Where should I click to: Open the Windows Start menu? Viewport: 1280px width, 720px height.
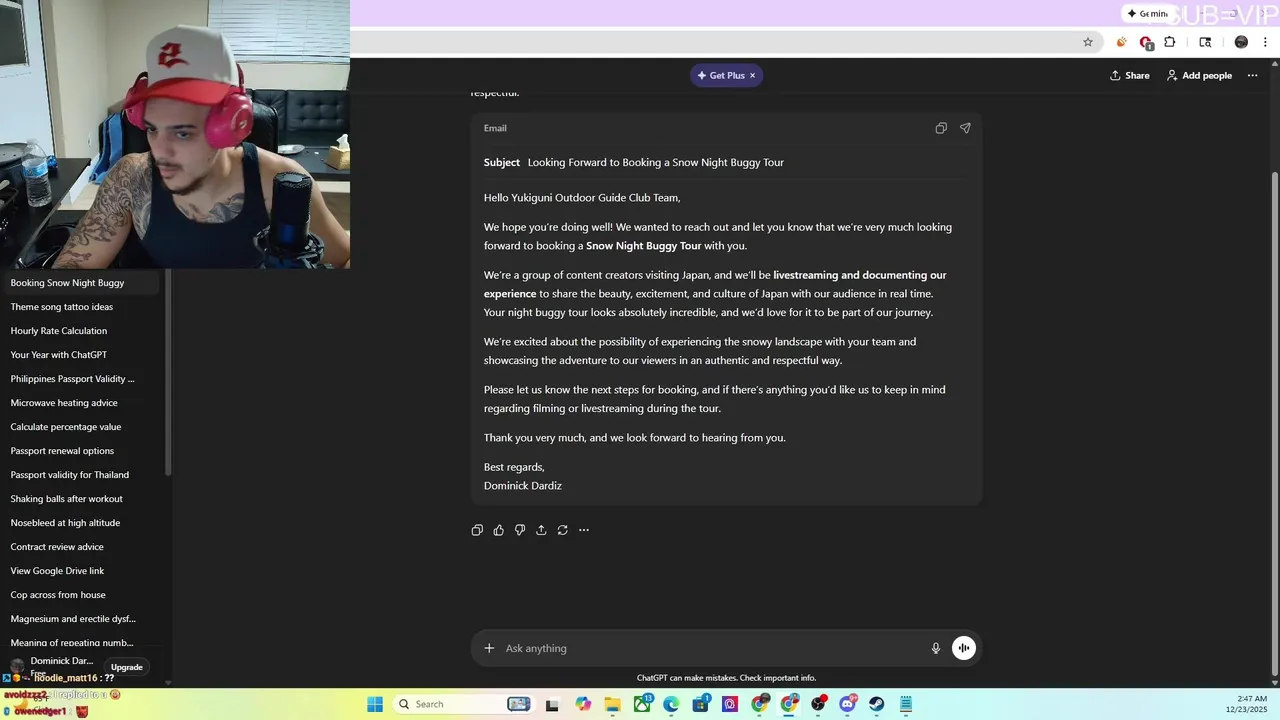(375, 704)
